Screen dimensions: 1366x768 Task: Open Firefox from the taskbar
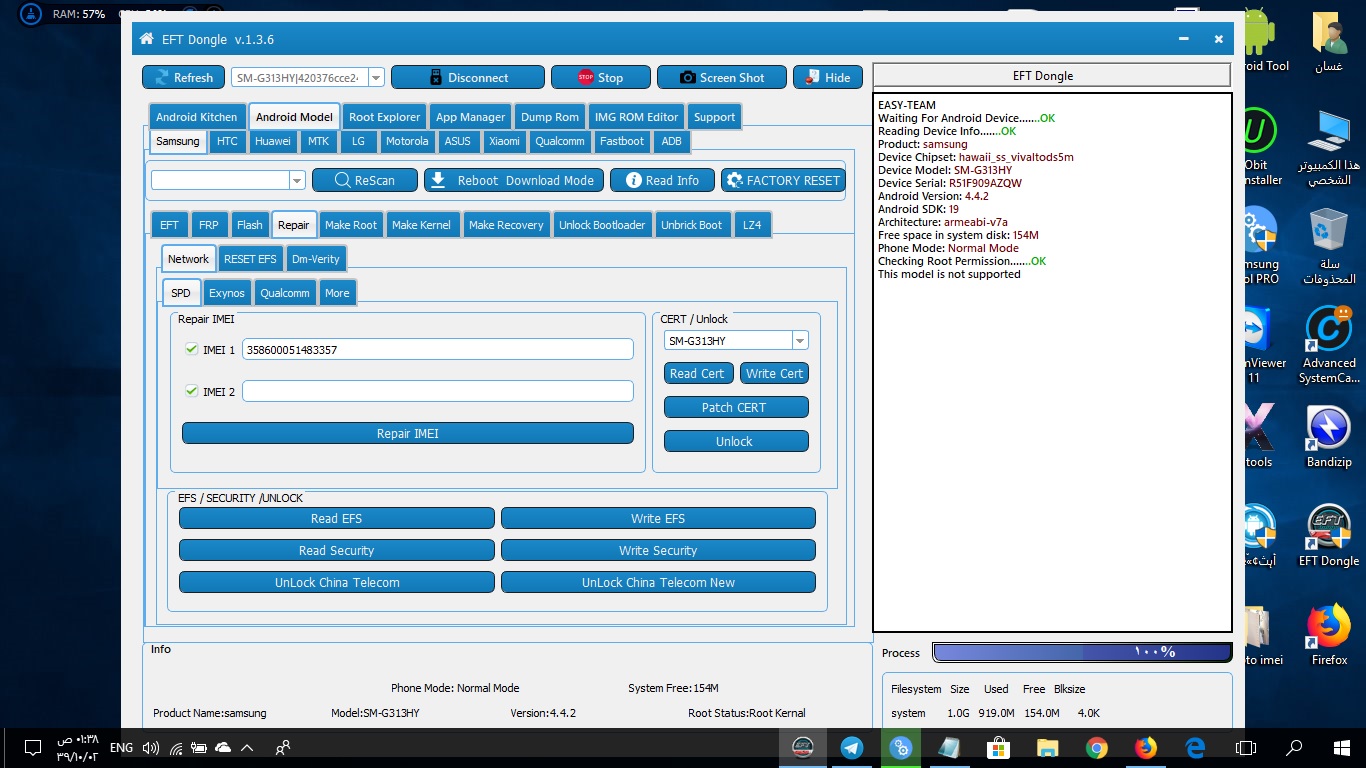[1146, 748]
